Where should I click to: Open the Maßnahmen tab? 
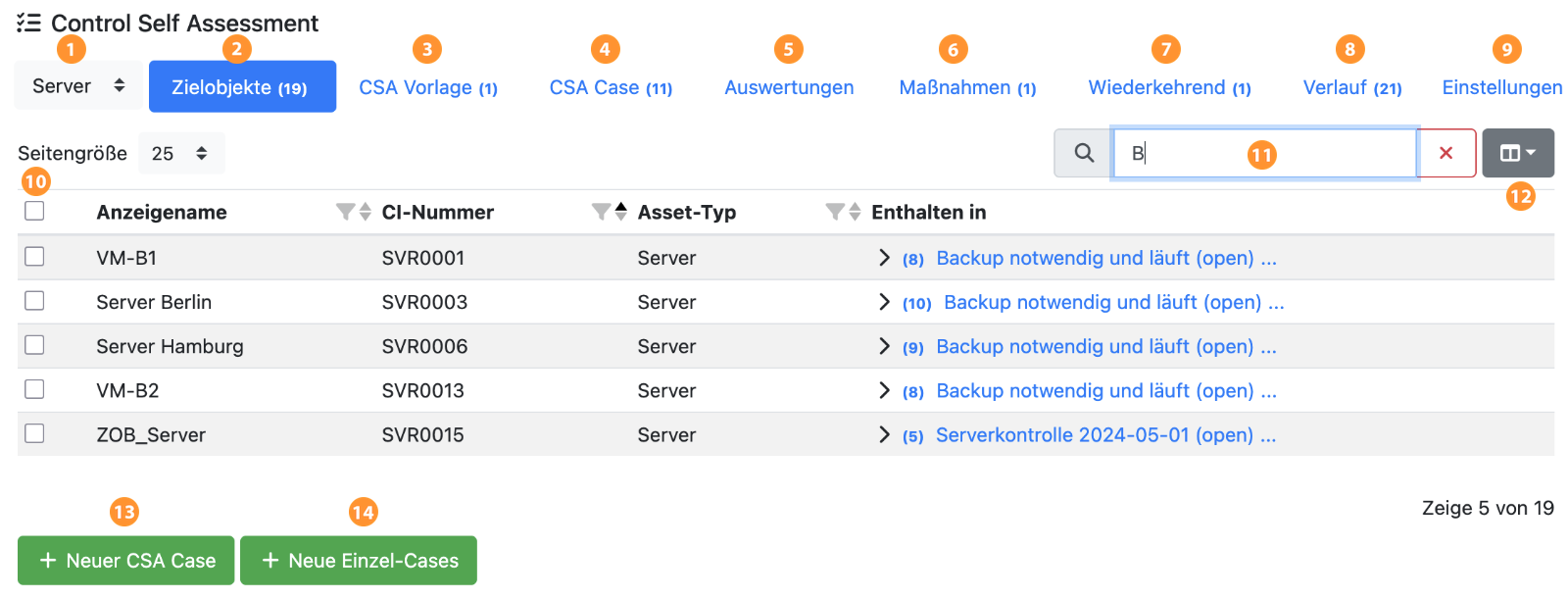click(967, 87)
